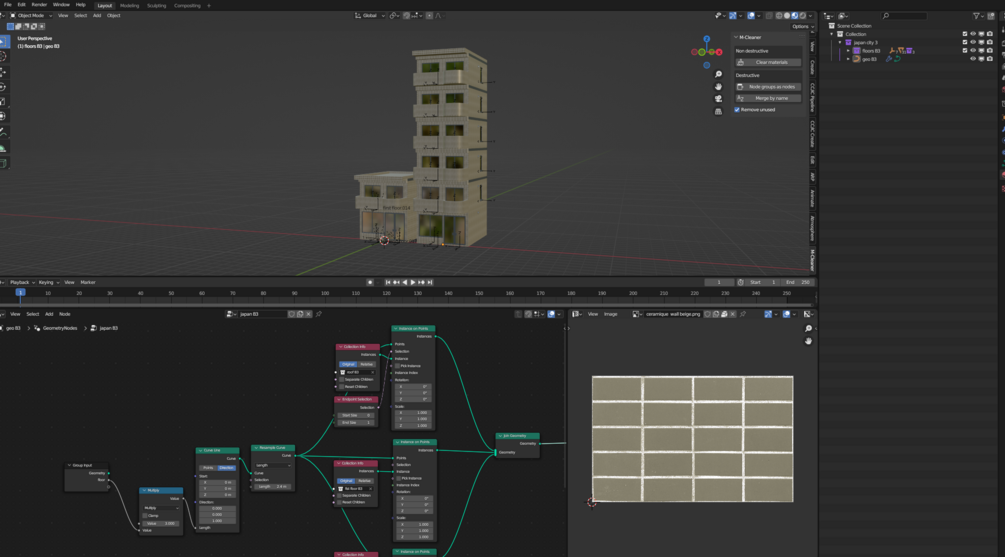Select the Cursor tool in the left toolbar
The image size is (1005, 557).
pyautogui.click(x=4, y=57)
